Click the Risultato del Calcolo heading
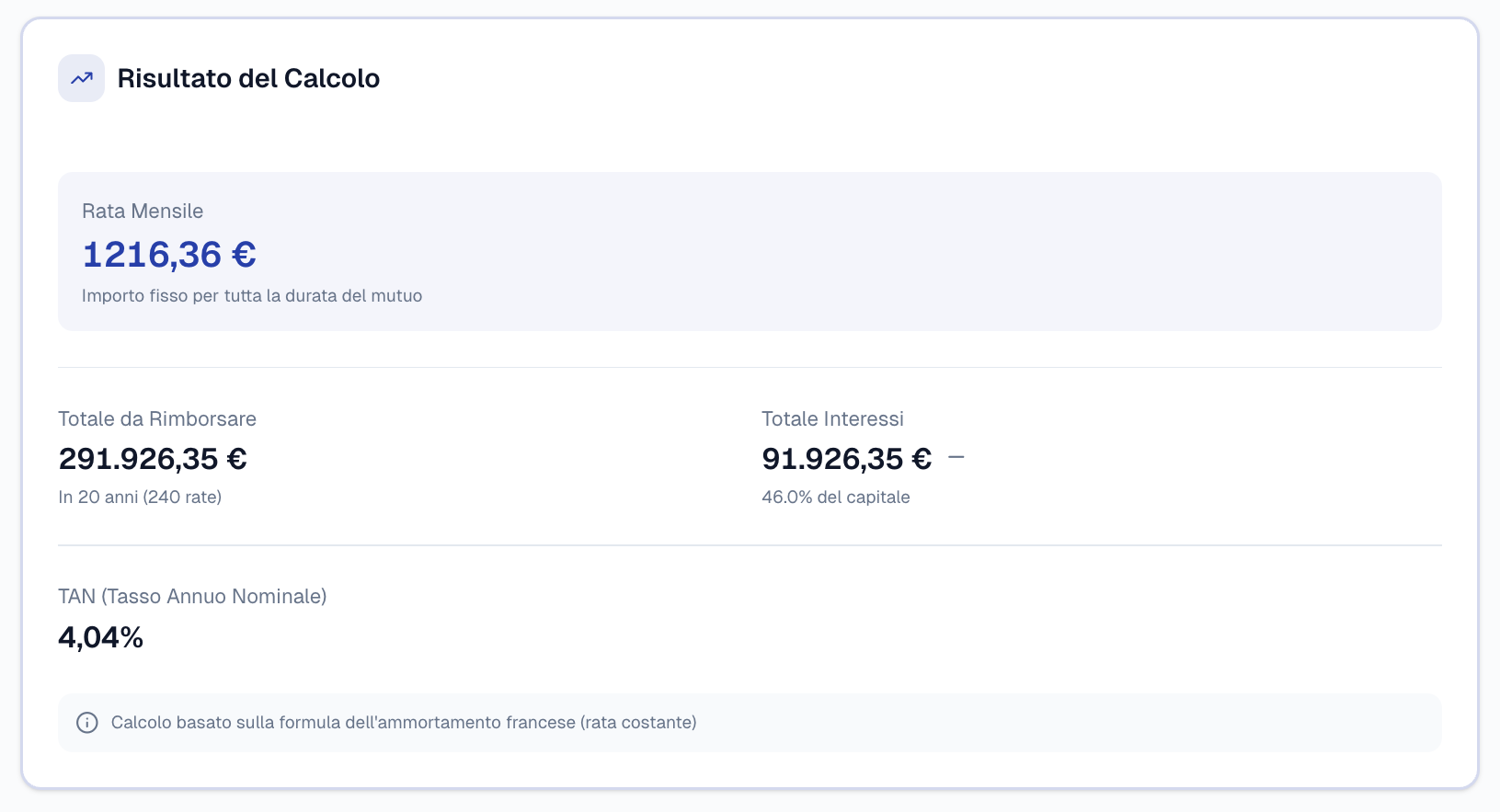The width and height of the screenshot is (1500, 812). pyautogui.click(x=248, y=78)
